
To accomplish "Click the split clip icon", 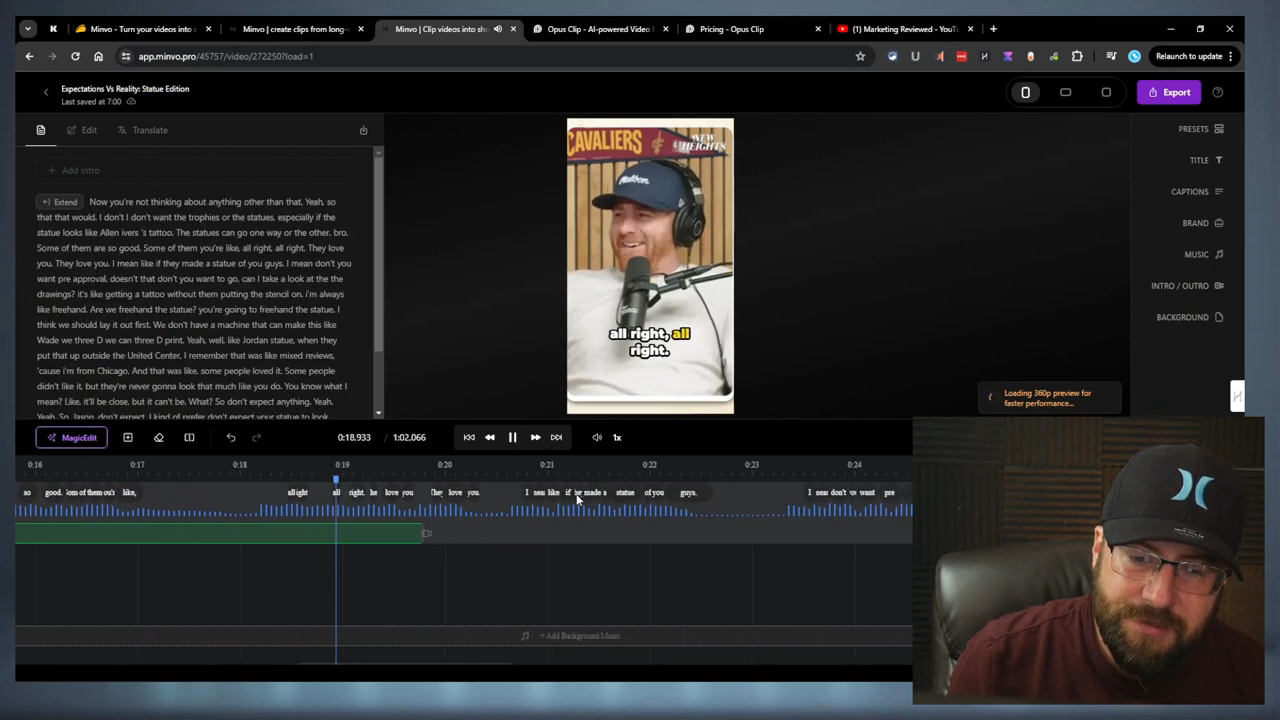I will [x=189, y=437].
